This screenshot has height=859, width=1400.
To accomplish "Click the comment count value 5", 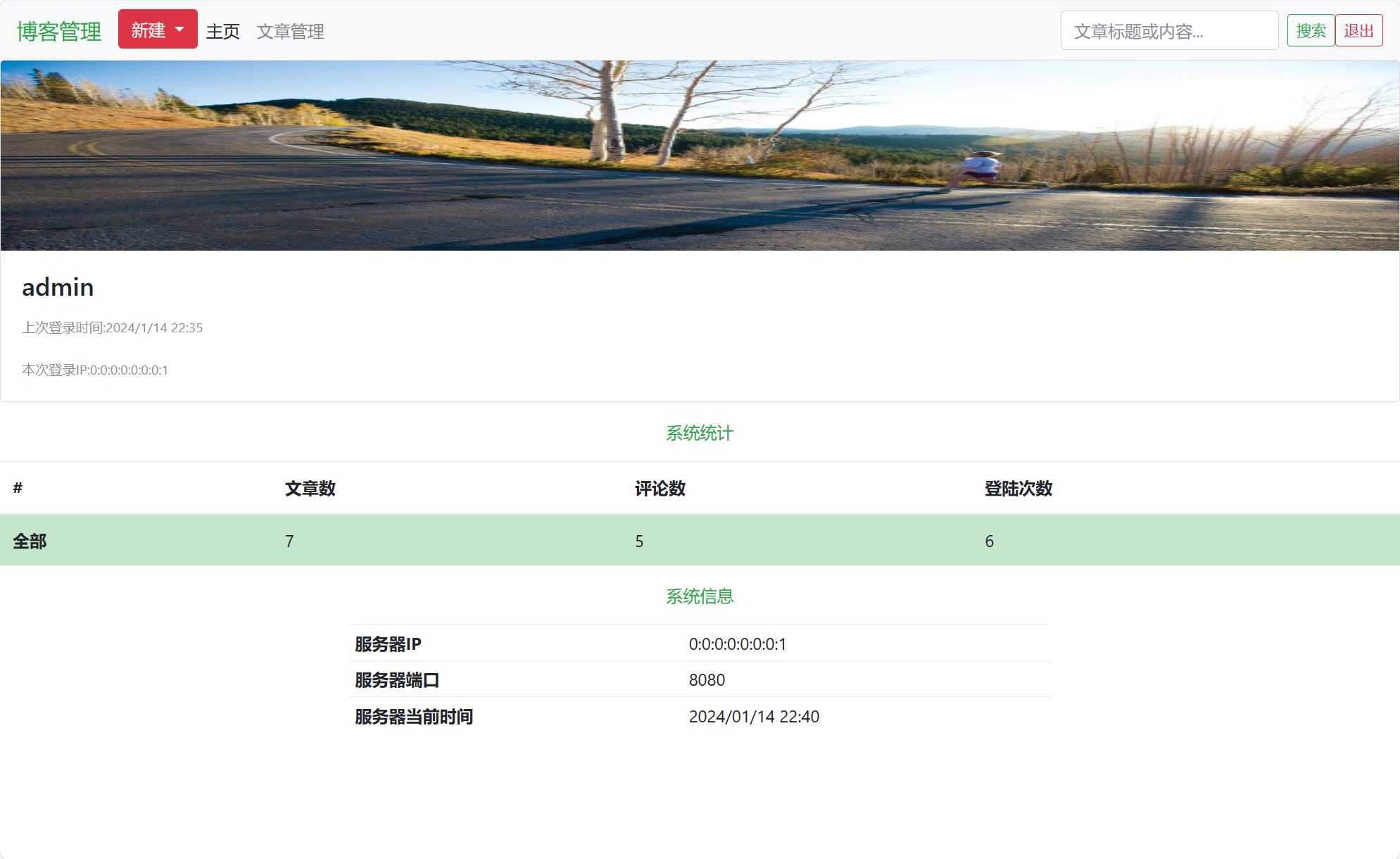I will point(639,541).
